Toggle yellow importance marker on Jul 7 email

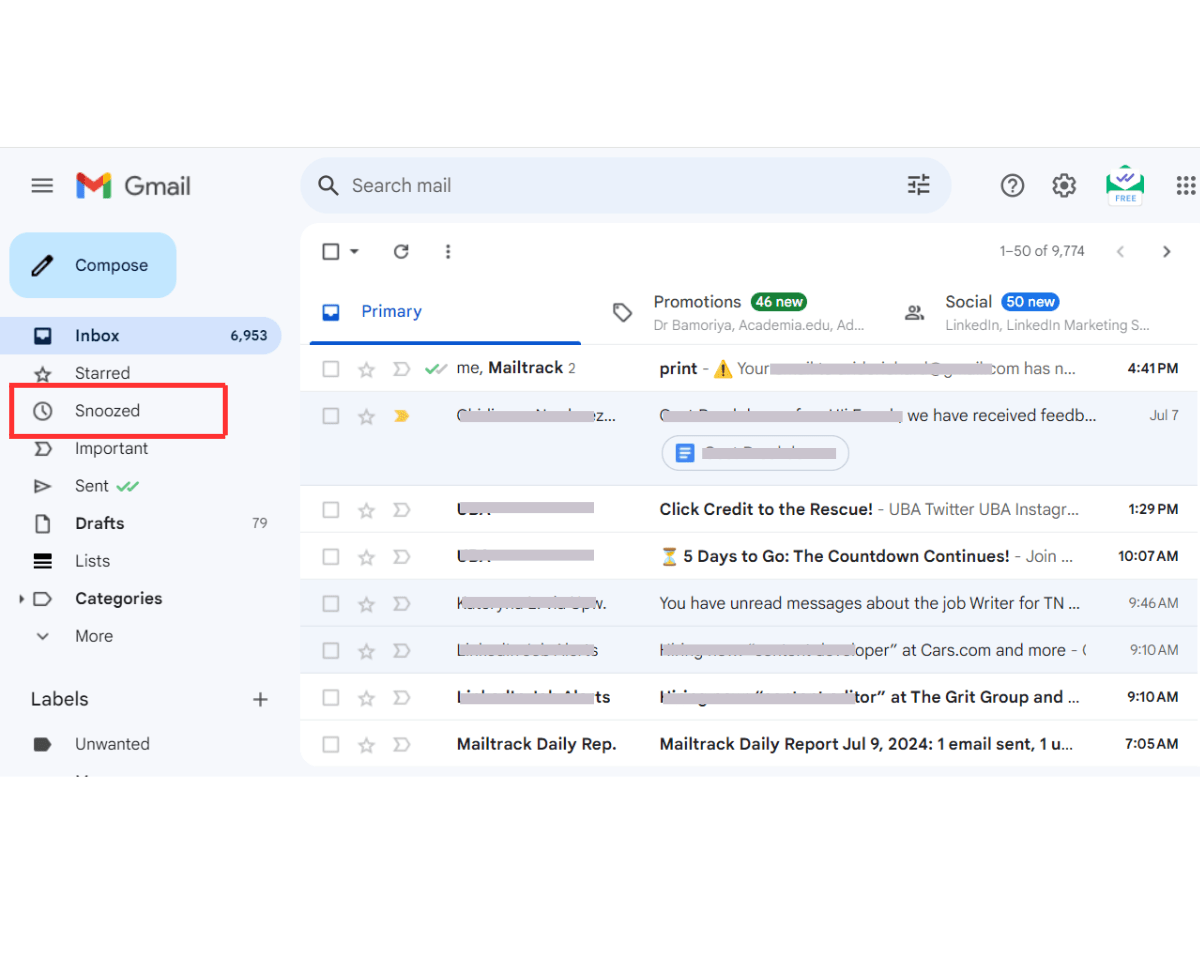coord(401,416)
